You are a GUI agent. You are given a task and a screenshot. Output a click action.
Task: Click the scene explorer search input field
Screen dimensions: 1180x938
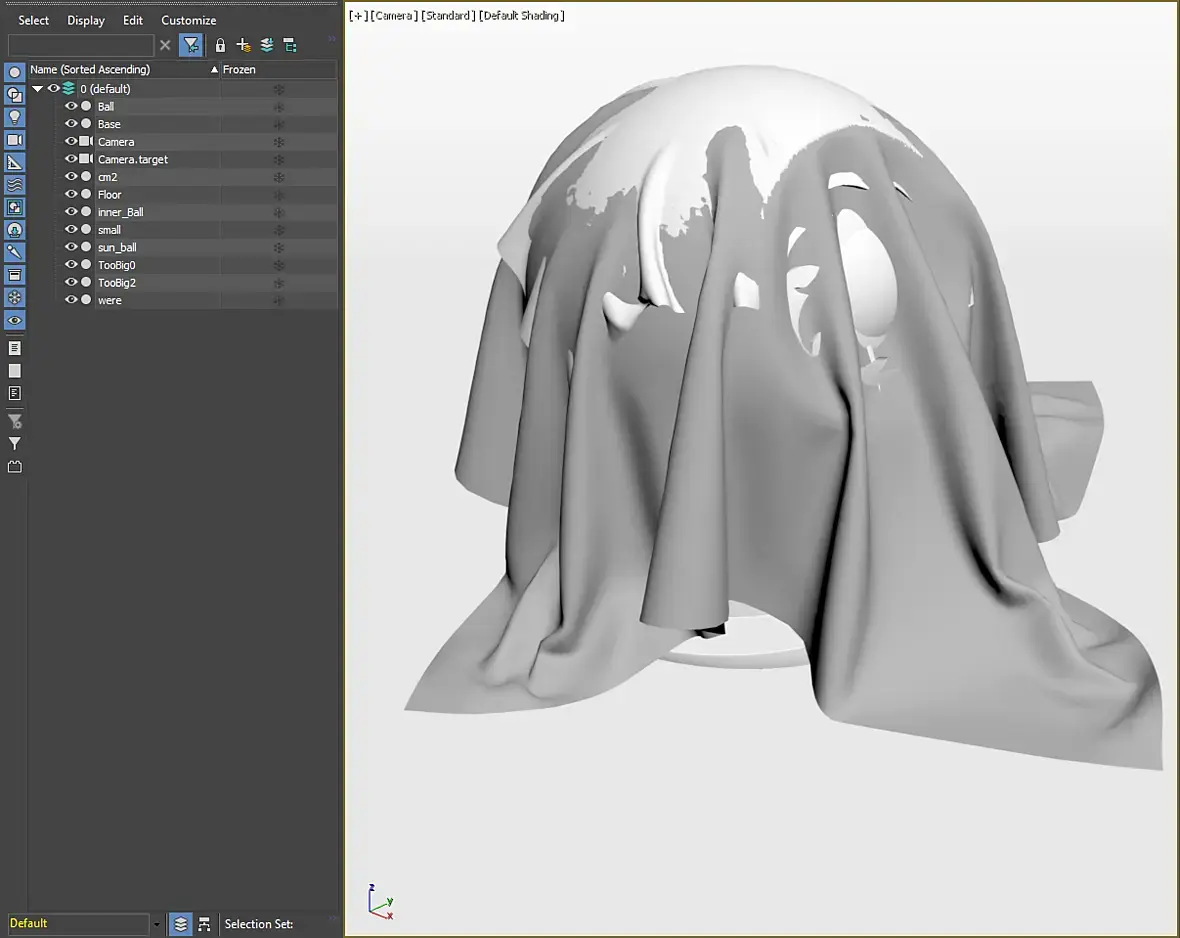[80, 45]
